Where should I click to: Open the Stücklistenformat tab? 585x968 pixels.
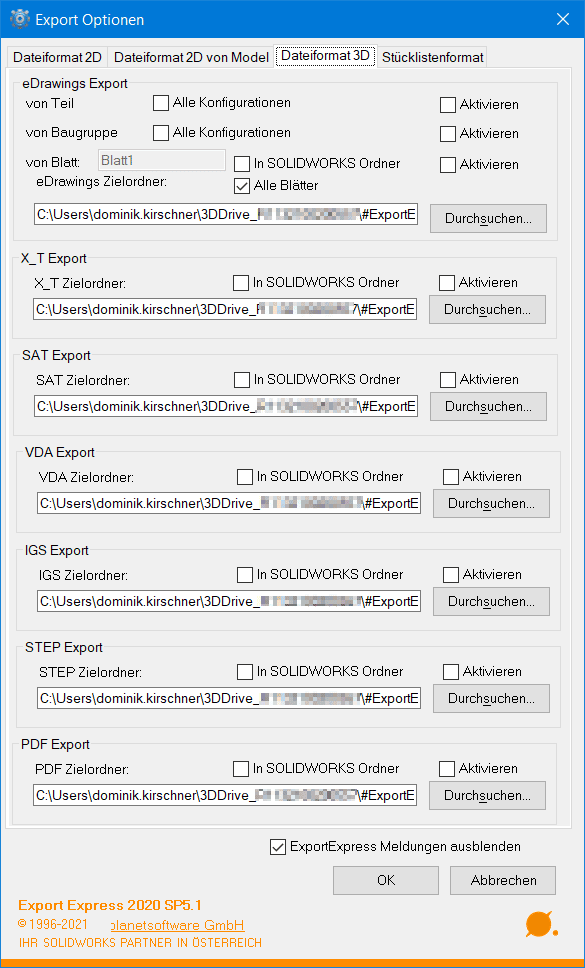pyautogui.click(x=433, y=57)
